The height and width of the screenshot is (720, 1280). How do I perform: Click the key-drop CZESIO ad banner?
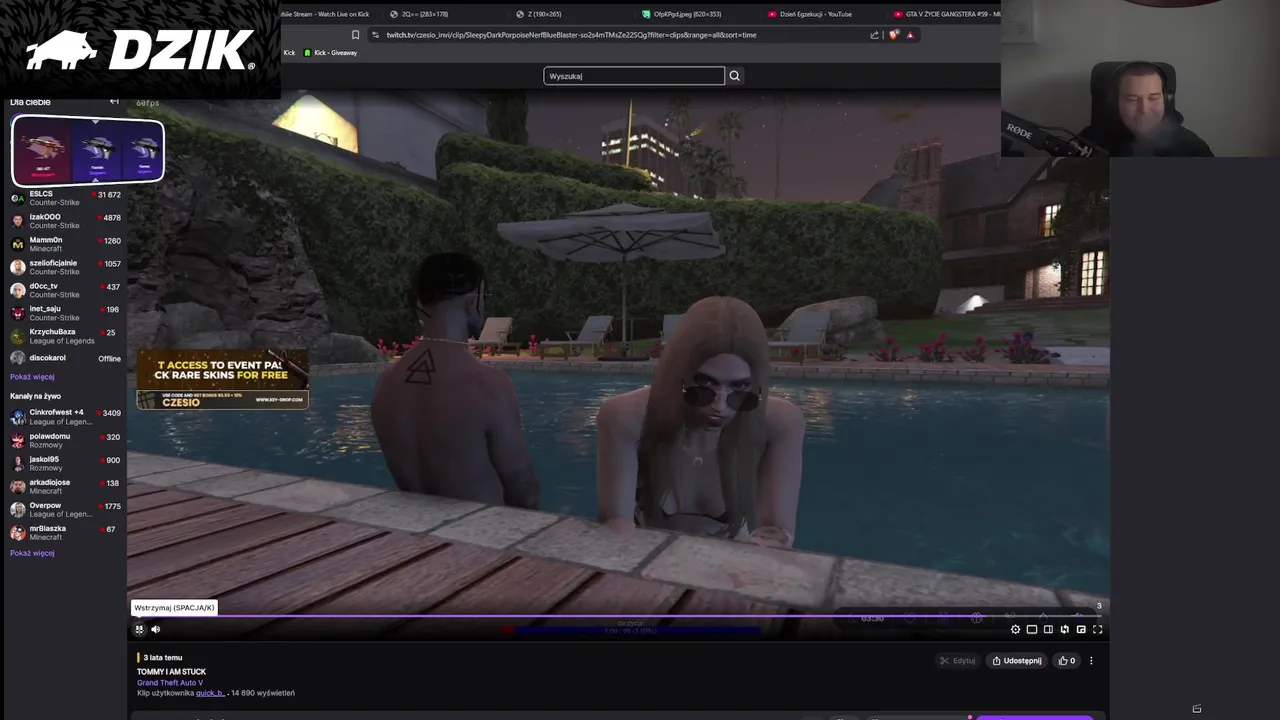(222, 380)
